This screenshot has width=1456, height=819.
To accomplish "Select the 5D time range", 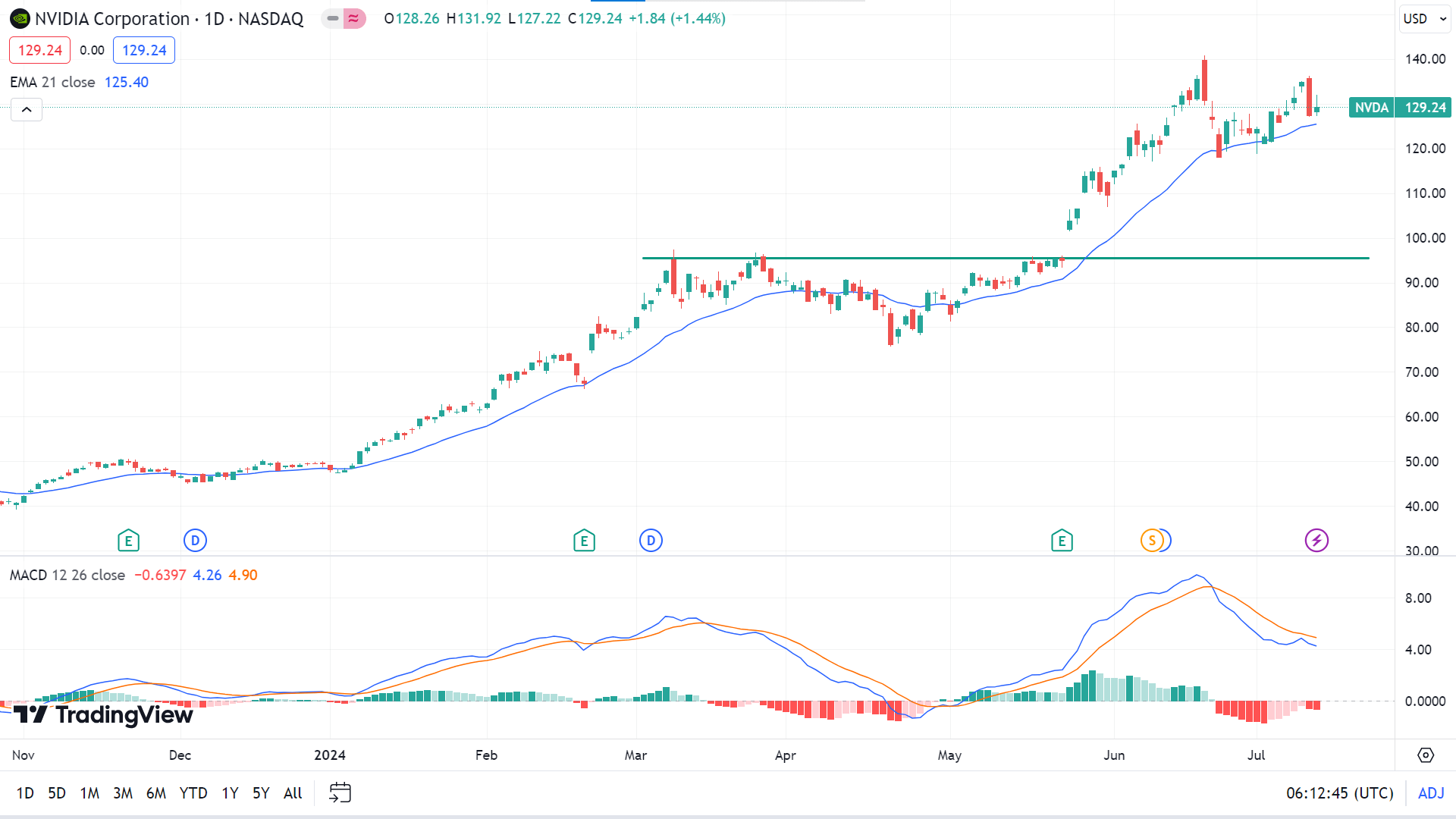I will pyautogui.click(x=57, y=793).
